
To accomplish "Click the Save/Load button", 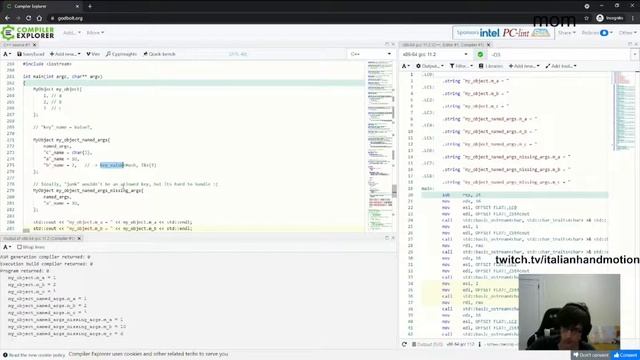I will [31, 54].
